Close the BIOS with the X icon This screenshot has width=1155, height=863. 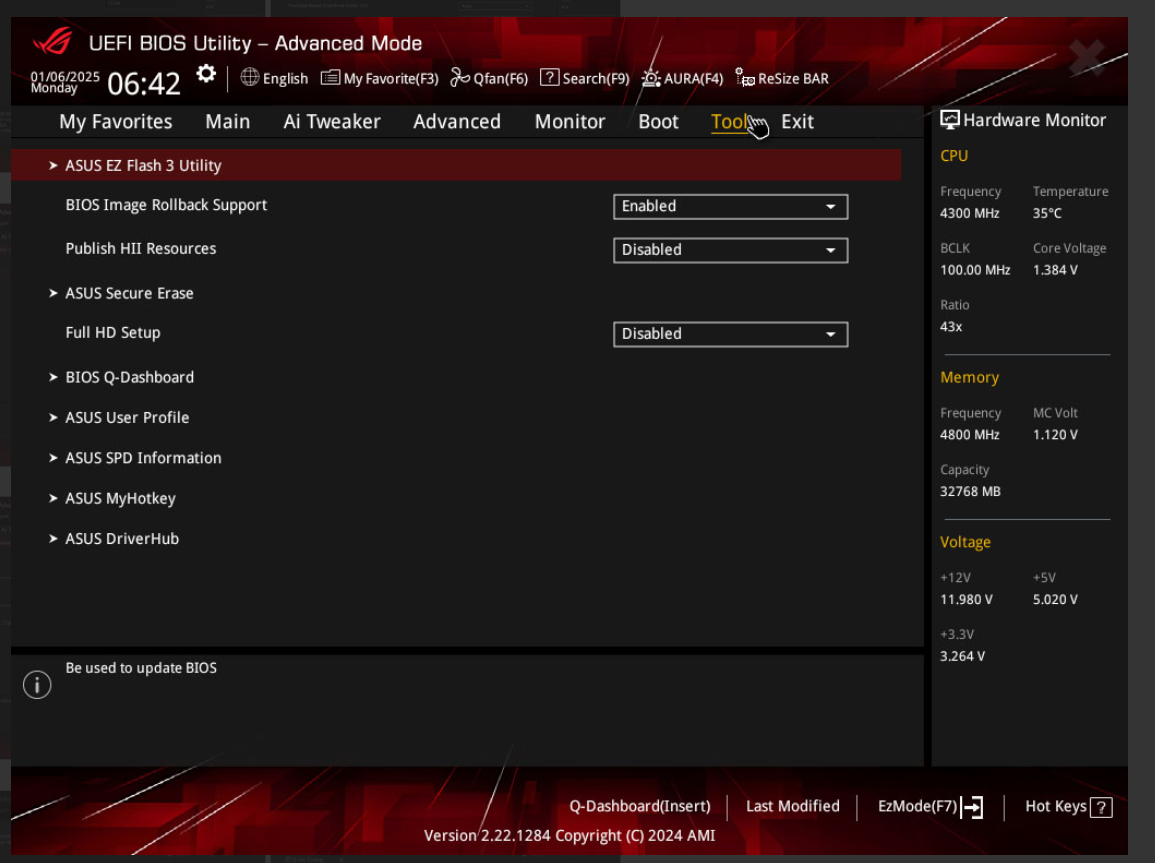pyautogui.click(x=1086, y=57)
